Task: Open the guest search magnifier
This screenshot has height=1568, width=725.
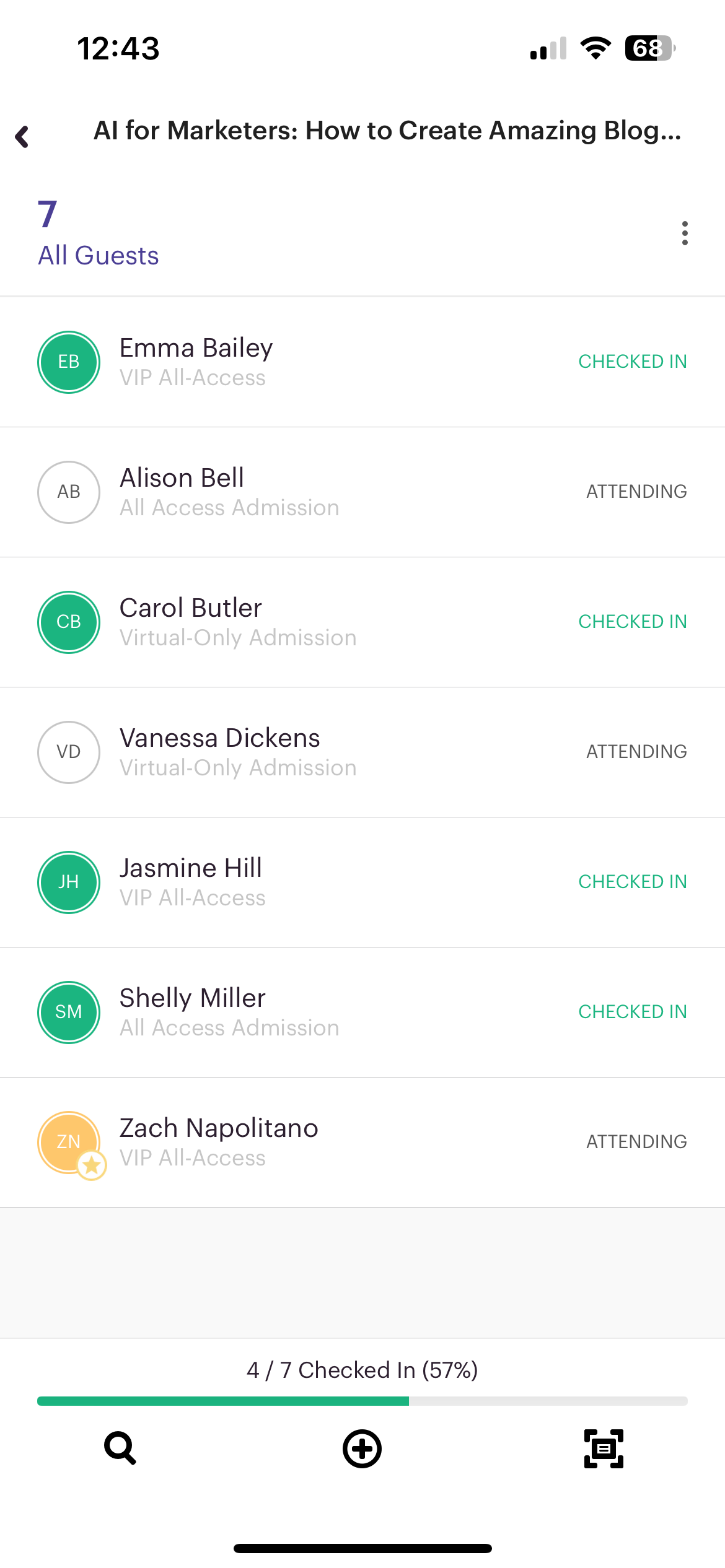Action: point(120,1448)
